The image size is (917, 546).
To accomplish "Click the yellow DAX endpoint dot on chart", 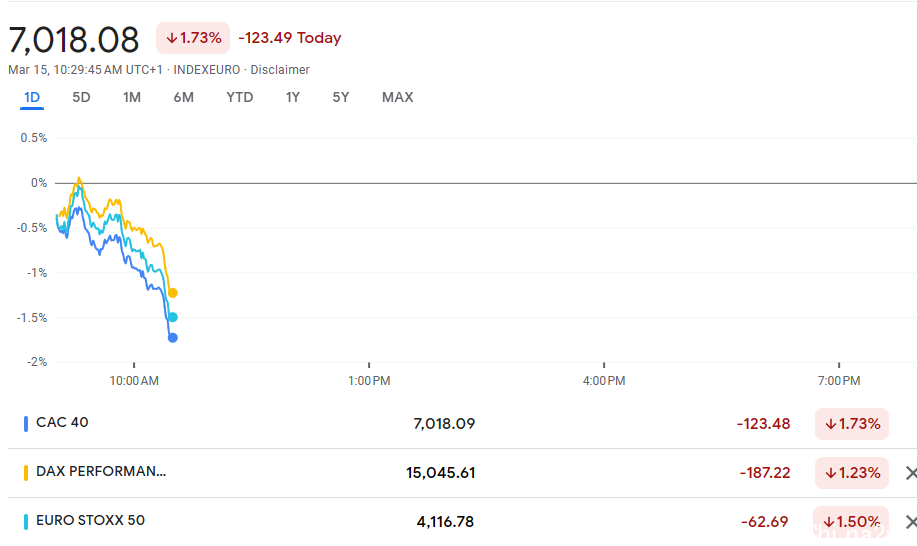I will click(x=173, y=293).
